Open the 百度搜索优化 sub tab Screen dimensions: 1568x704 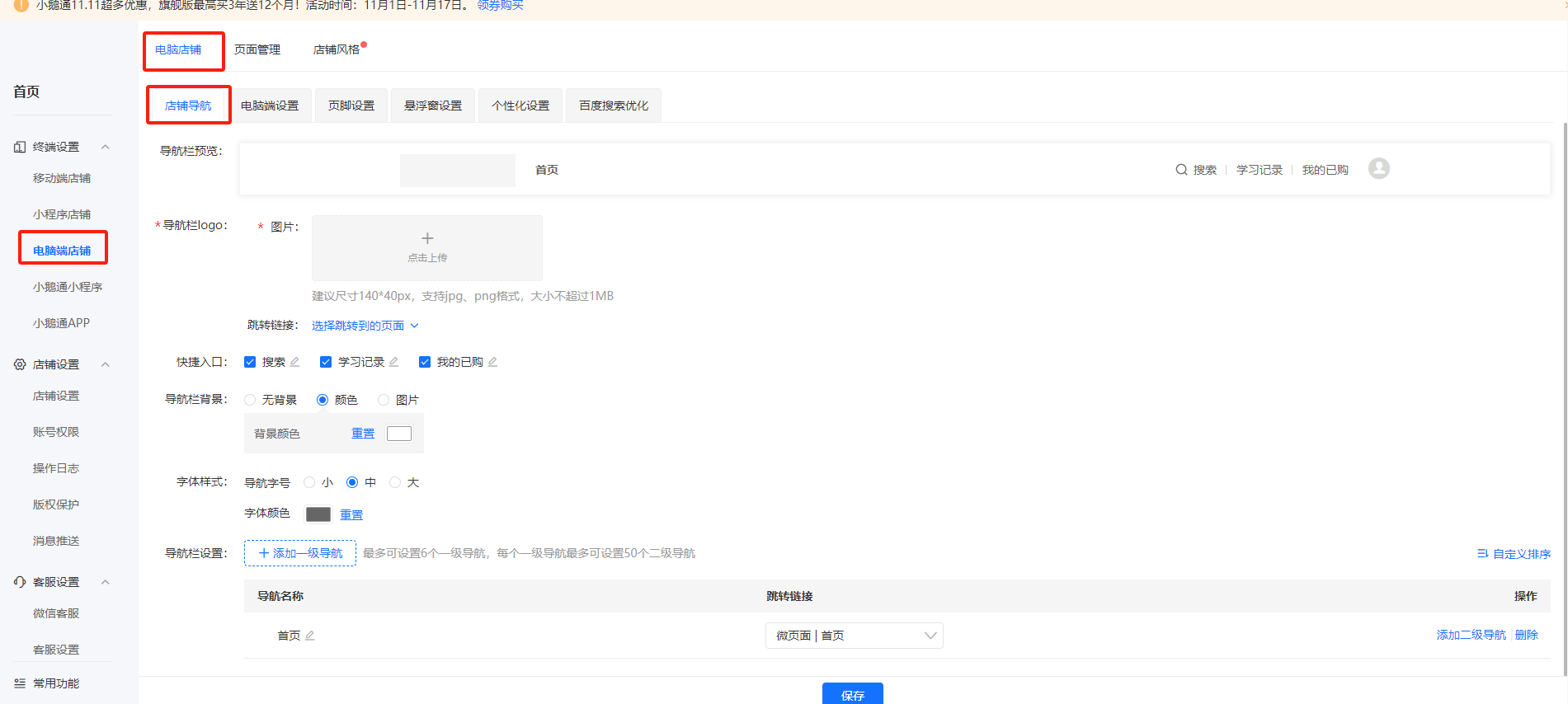pyautogui.click(x=614, y=106)
